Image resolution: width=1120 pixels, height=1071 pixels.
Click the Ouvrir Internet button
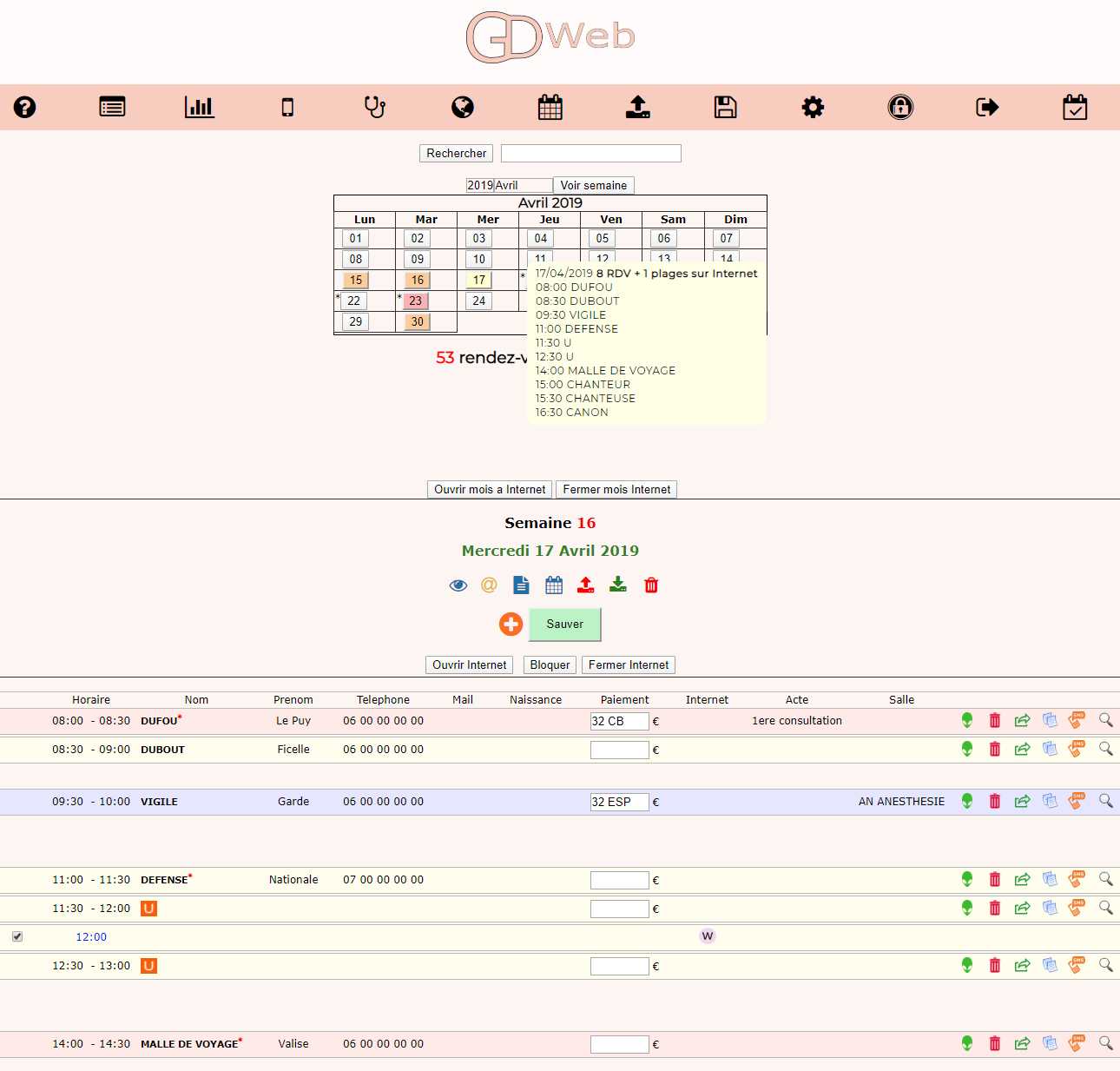coord(470,664)
